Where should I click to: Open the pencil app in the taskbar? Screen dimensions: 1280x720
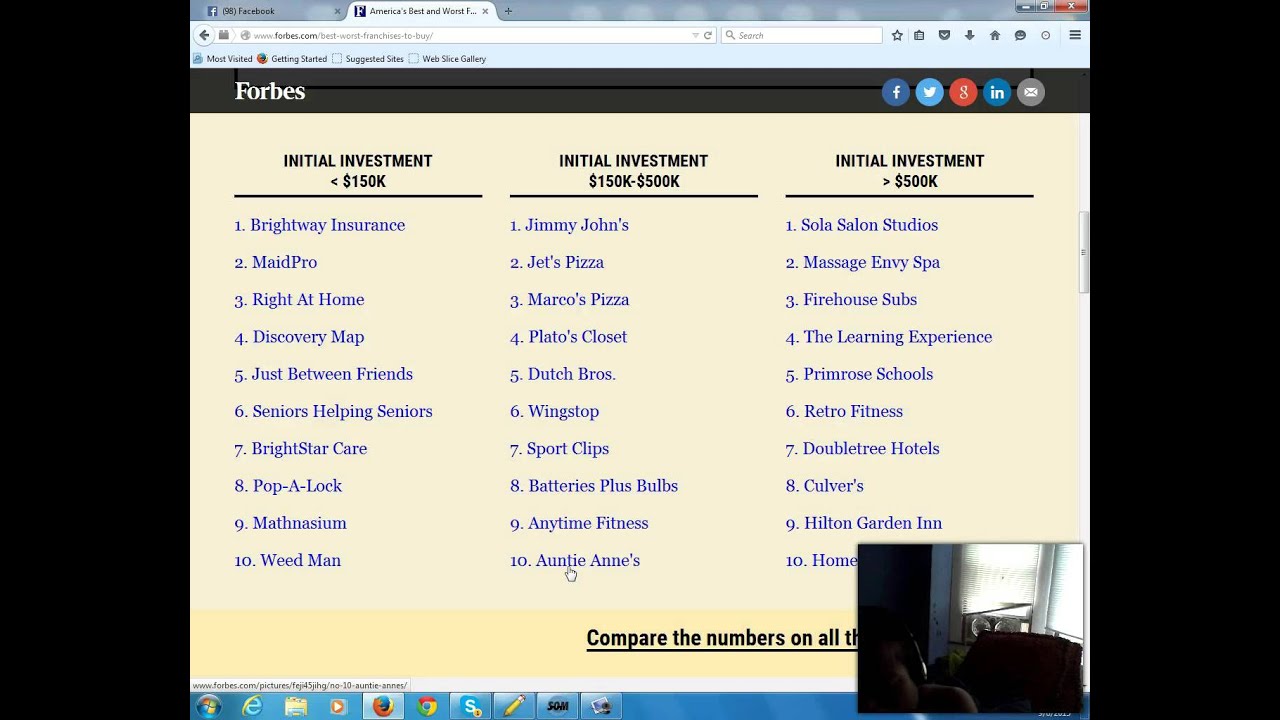point(514,706)
